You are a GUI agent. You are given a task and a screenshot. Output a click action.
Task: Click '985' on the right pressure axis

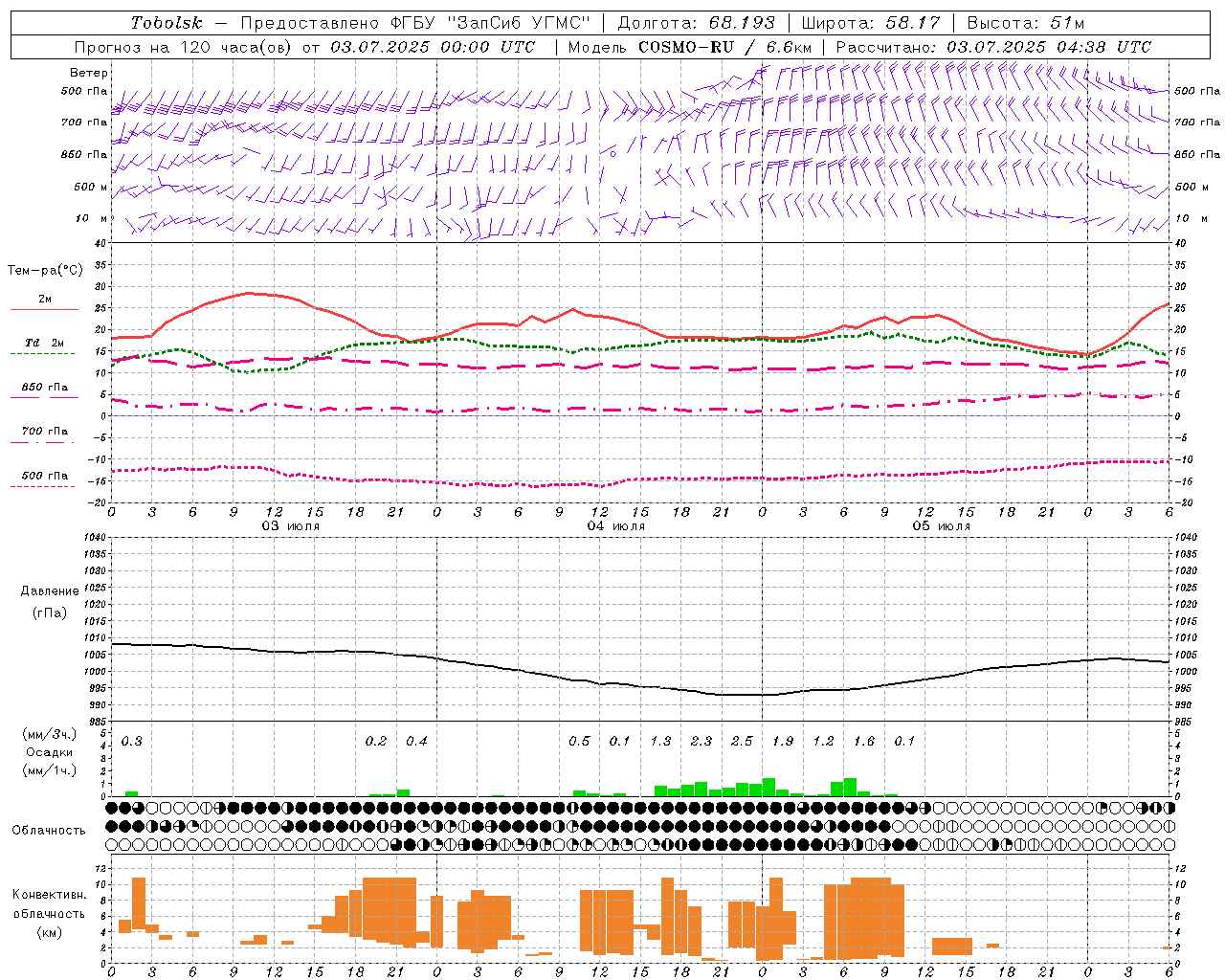1185,722
